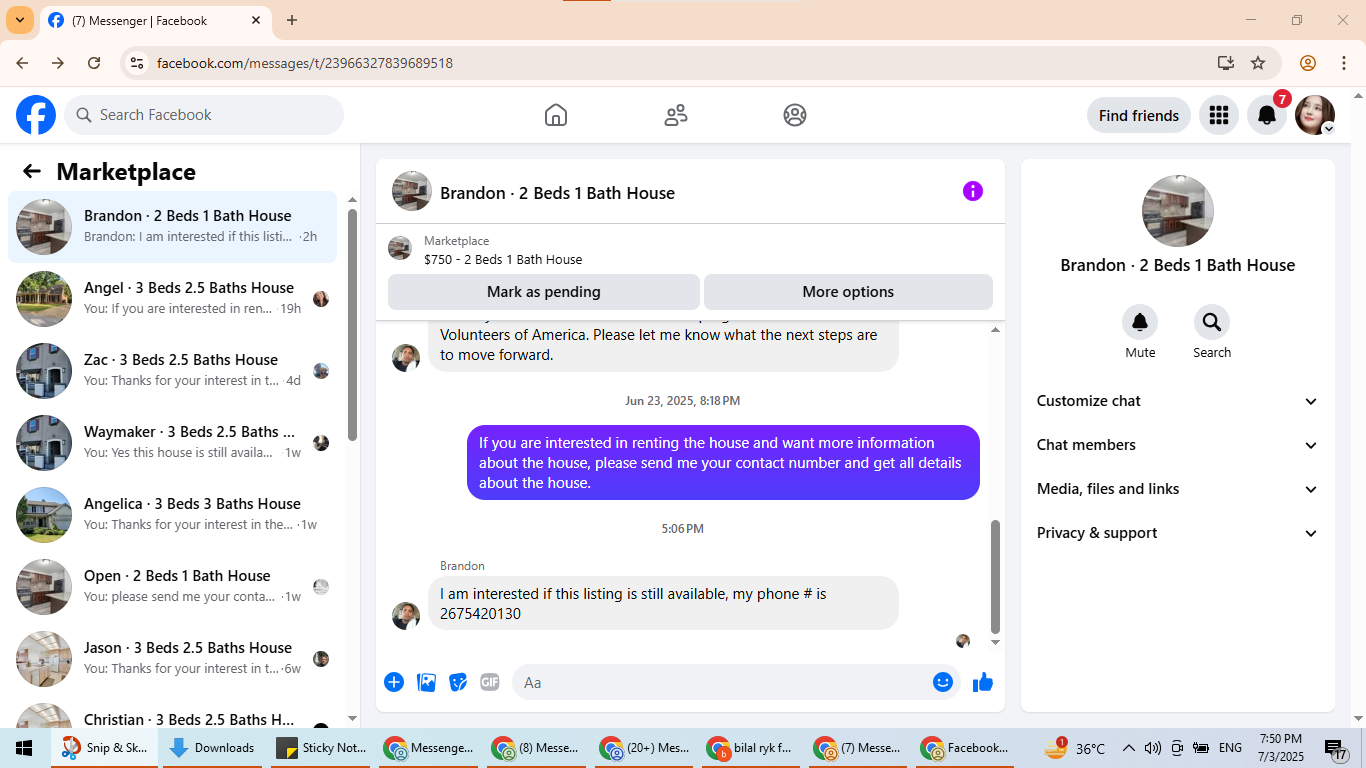The height and width of the screenshot is (768, 1366).
Task: Open Angel 3 Beds 2.5 Baths conversation
Action: pos(173,299)
